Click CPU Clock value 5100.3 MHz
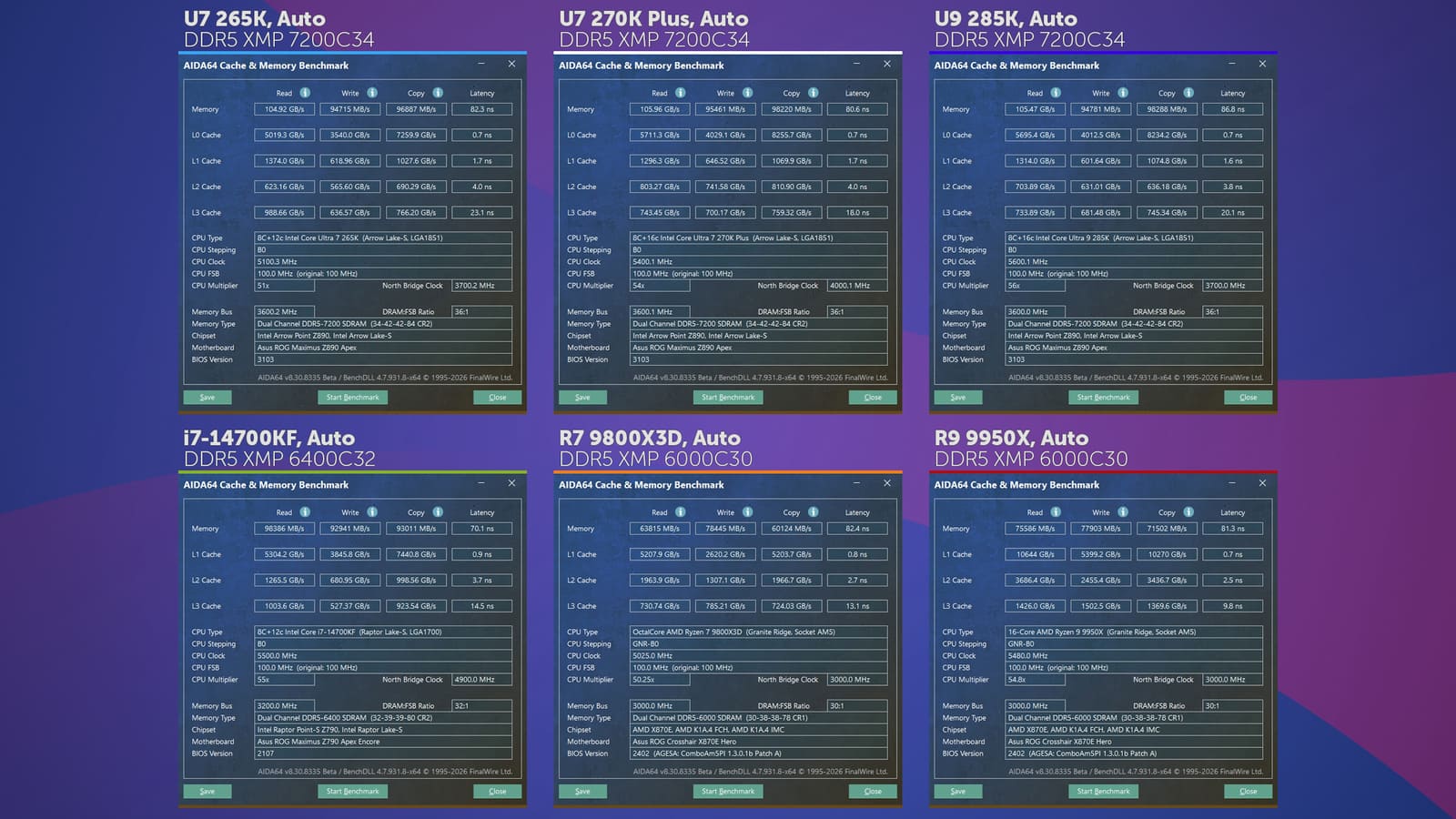The width and height of the screenshot is (1456, 819). point(383,262)
